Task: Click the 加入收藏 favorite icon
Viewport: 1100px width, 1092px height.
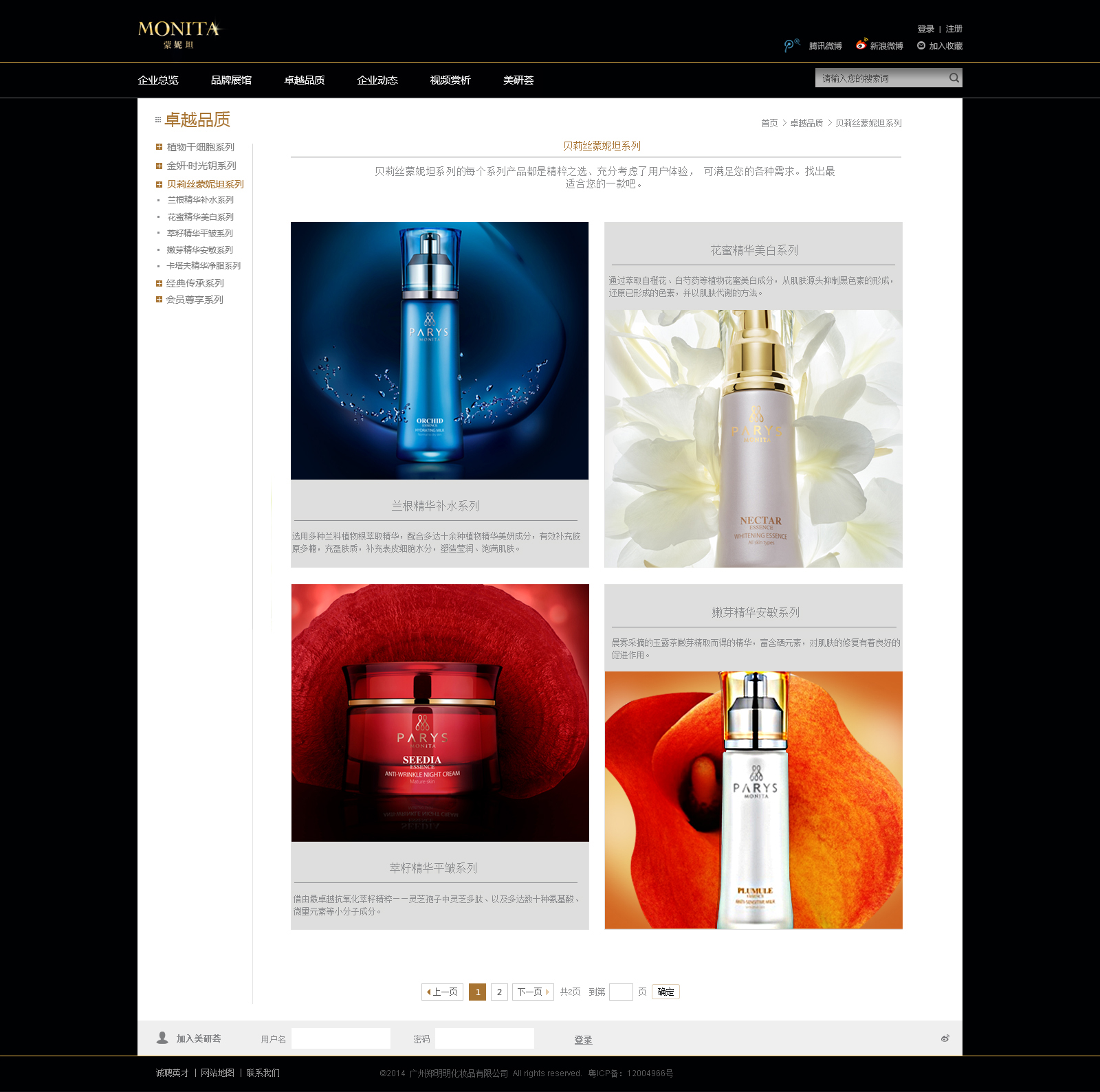Action: click(921, 45)
